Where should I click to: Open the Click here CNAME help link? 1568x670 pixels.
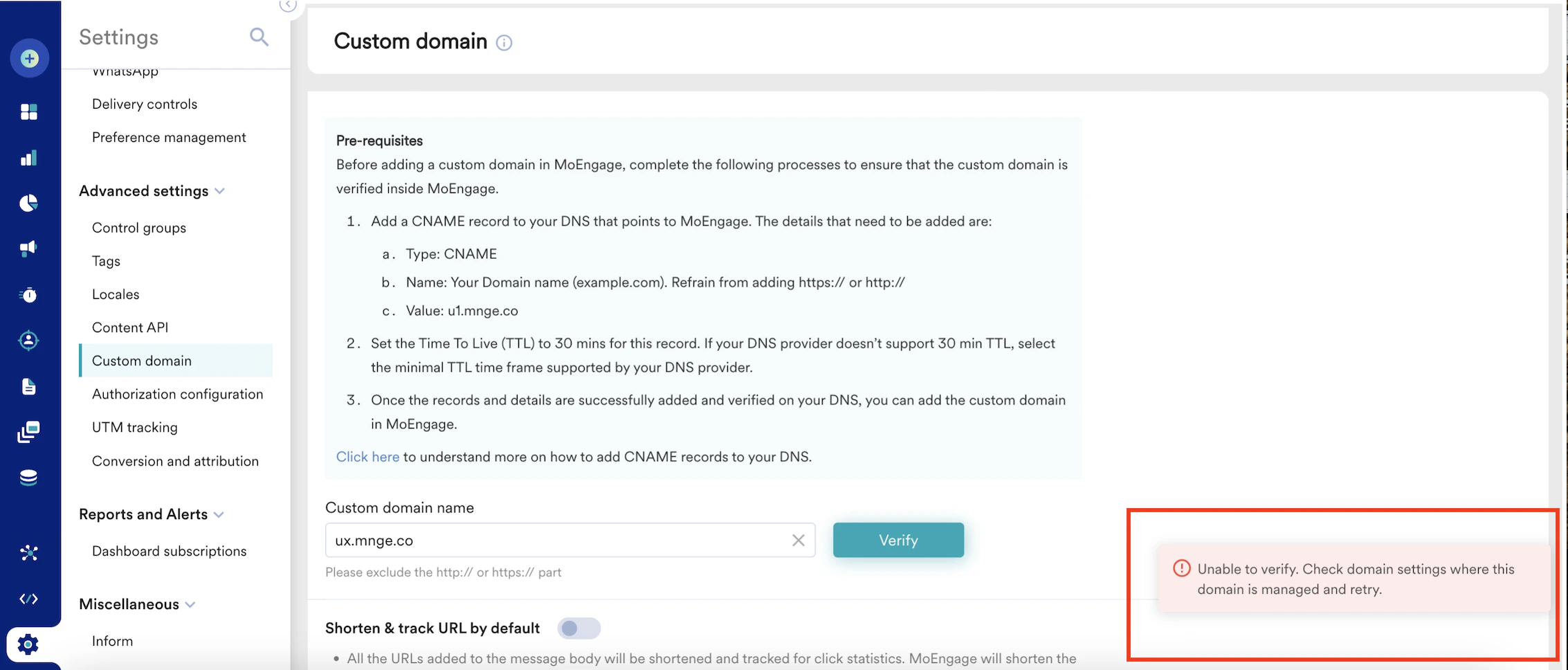coord(367,456)
